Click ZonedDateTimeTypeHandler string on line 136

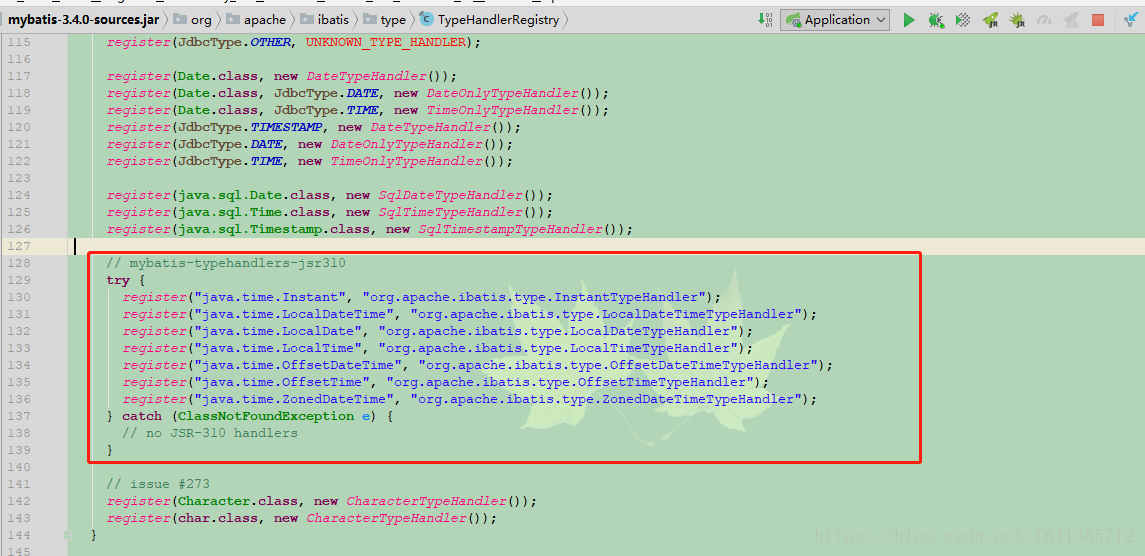click(606, 399)
